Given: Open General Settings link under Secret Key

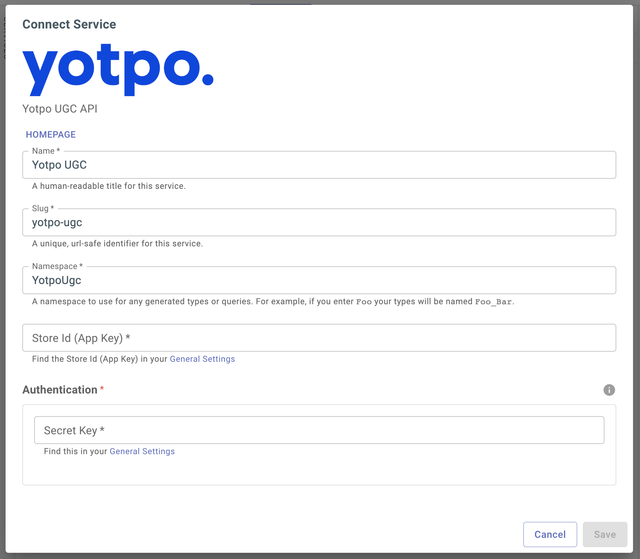Looking at the screenshot, I should click(142, 451).
